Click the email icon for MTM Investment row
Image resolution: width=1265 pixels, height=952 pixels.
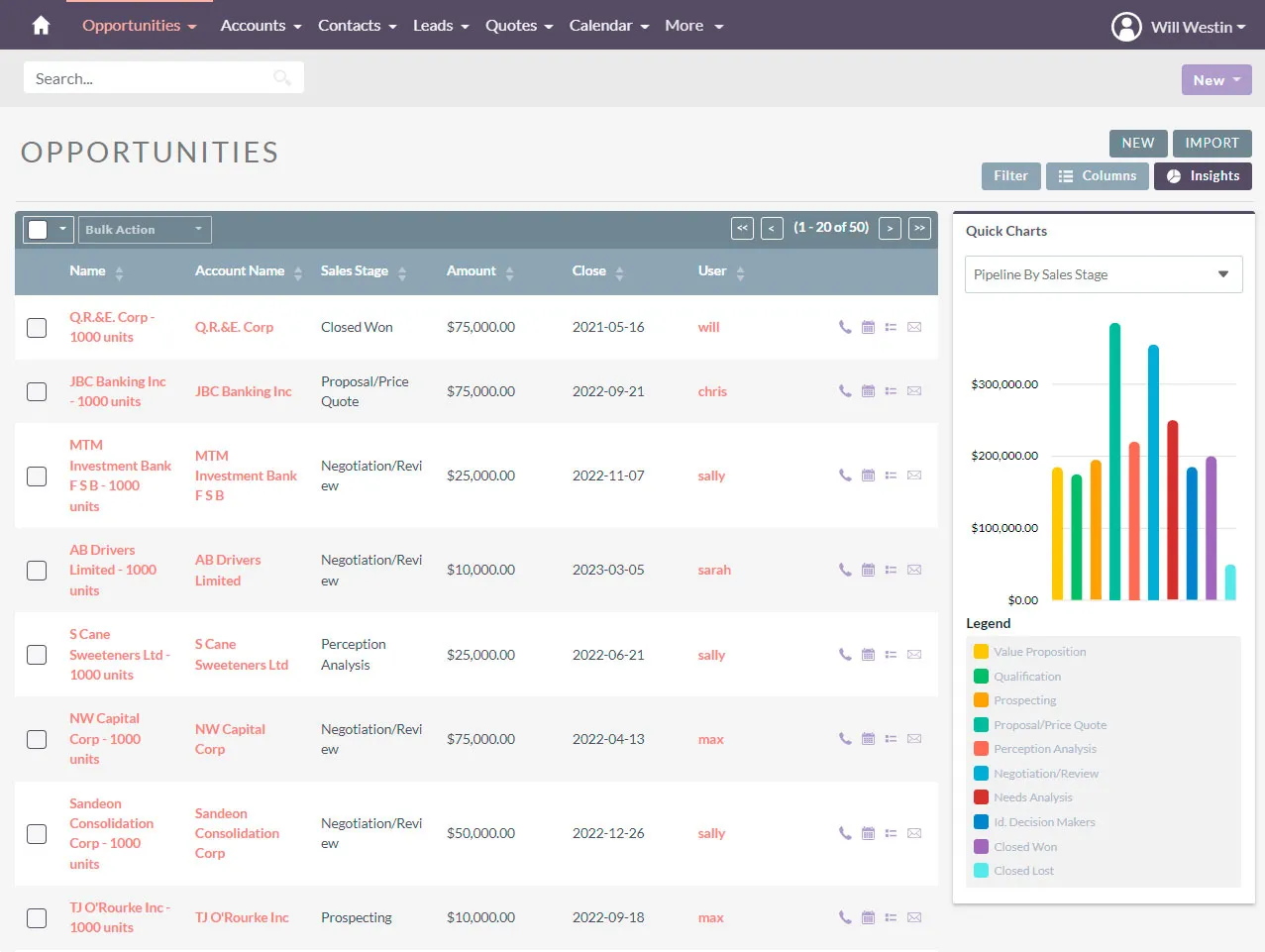(x=914, y=476)
